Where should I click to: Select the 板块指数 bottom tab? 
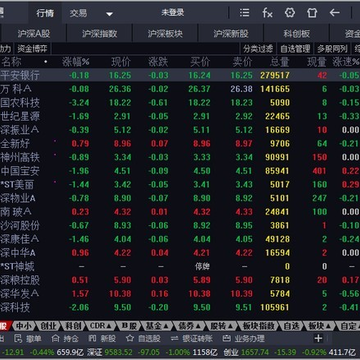pyautogui.click(x=258, y=326)
